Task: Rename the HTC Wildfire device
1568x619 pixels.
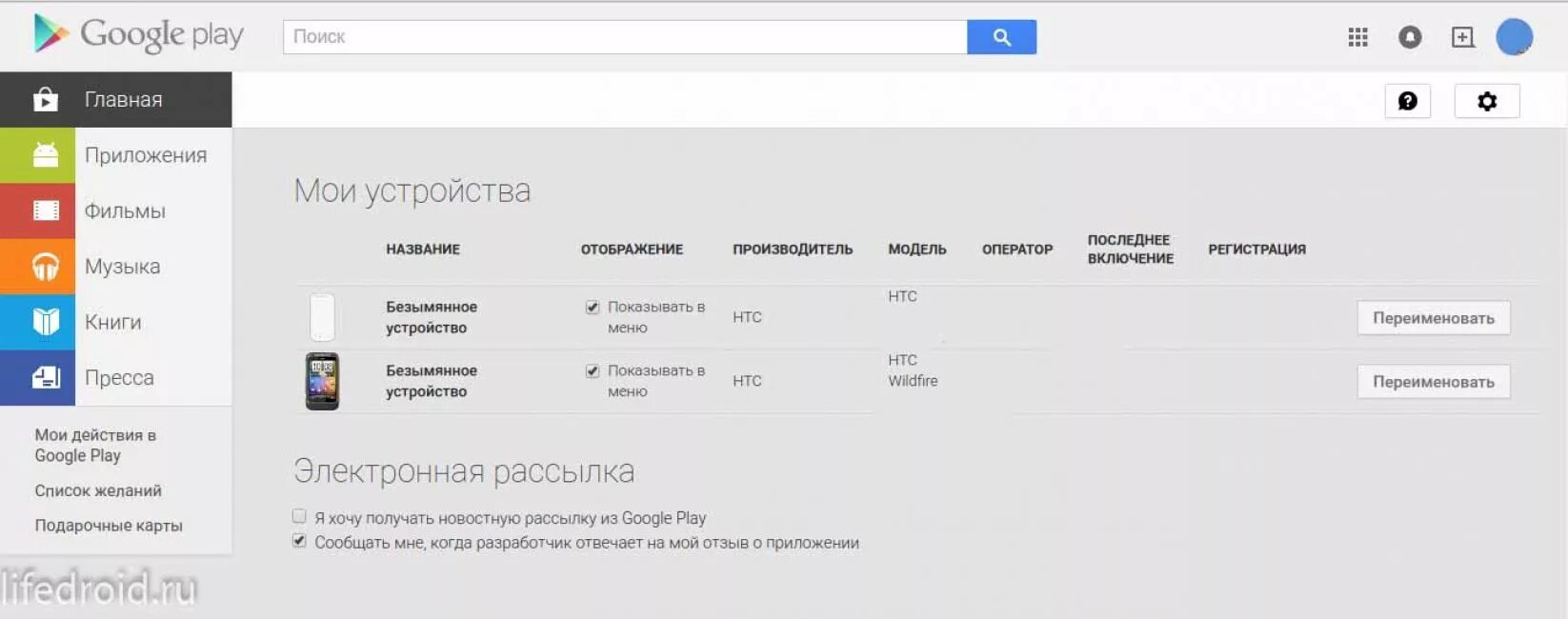Action: point(1433,382)
